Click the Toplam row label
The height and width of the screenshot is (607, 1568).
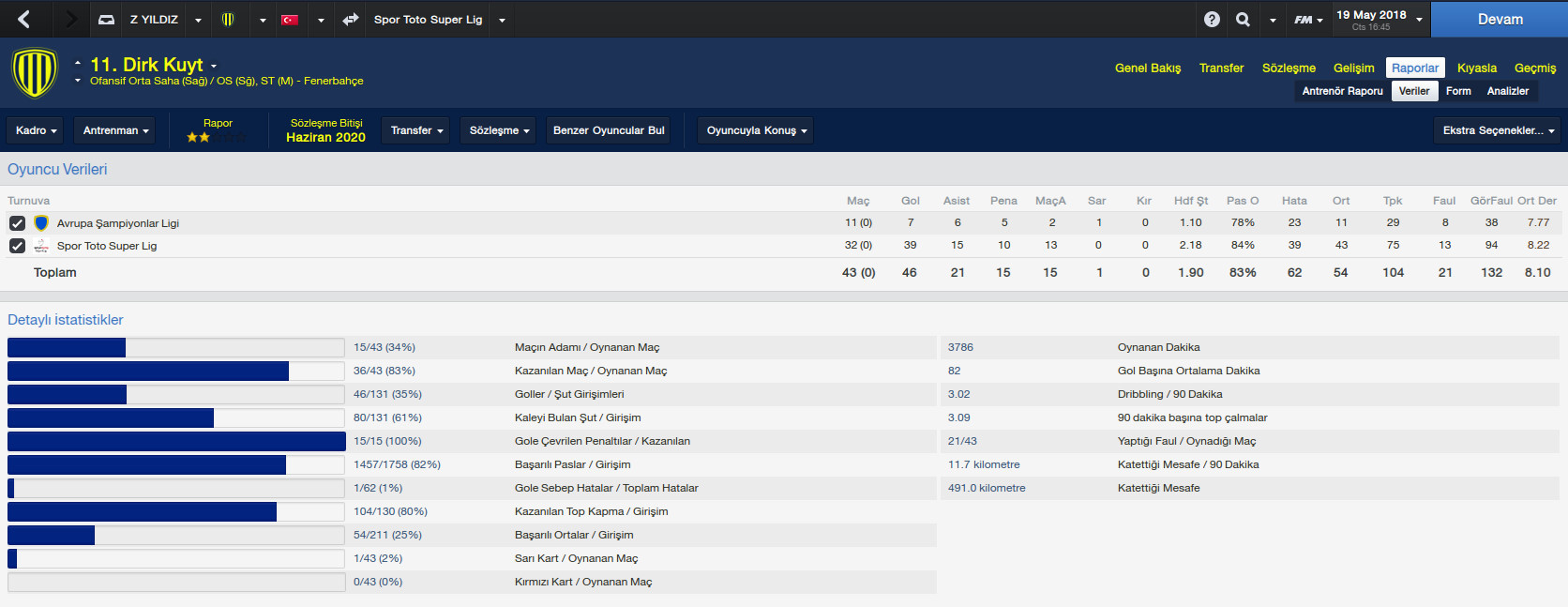55,273
